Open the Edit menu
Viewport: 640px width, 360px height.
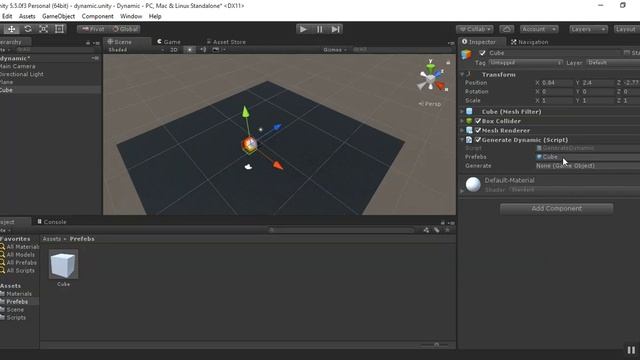(x=7, y=16)
